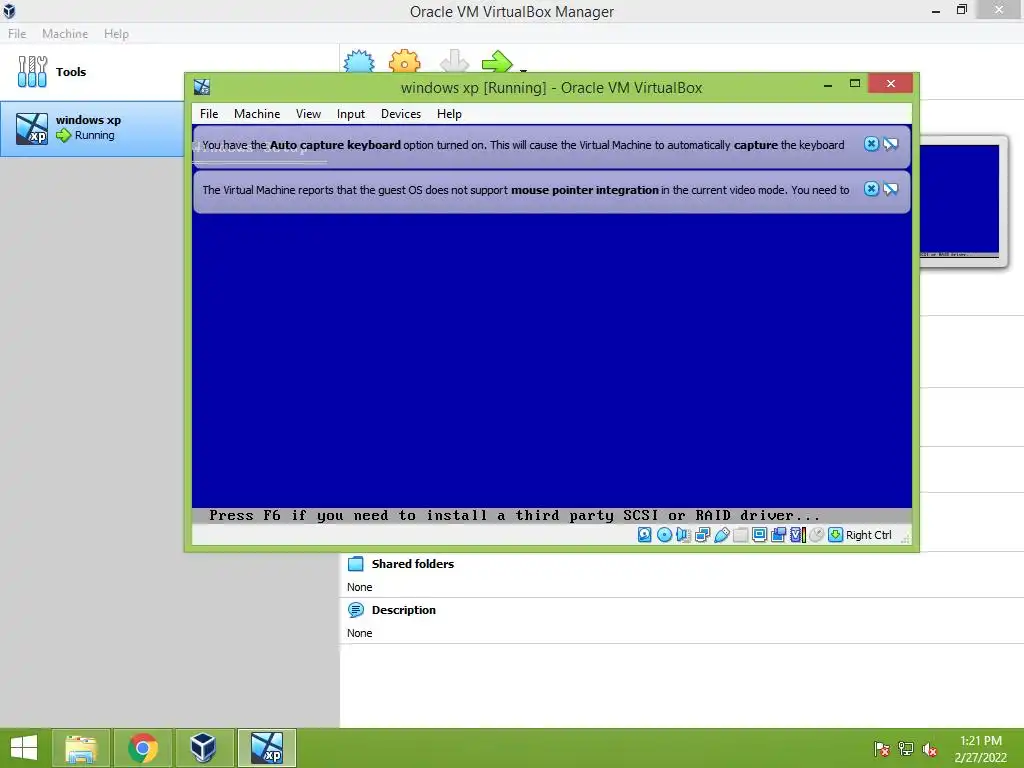Open File menu in the VM window
Image resolution: width=1024 pixels, height=768 pixels.
[209, 114]
